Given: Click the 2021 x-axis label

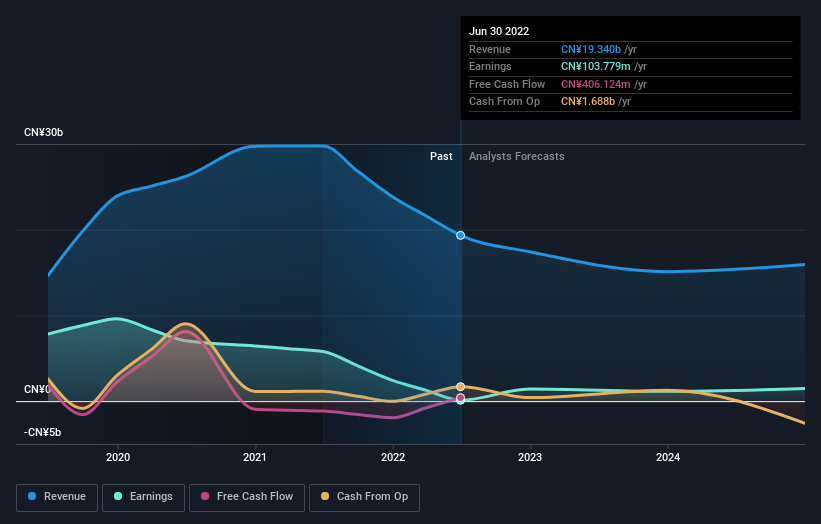Looking at the screenshot, I should (x=255, y=457).
